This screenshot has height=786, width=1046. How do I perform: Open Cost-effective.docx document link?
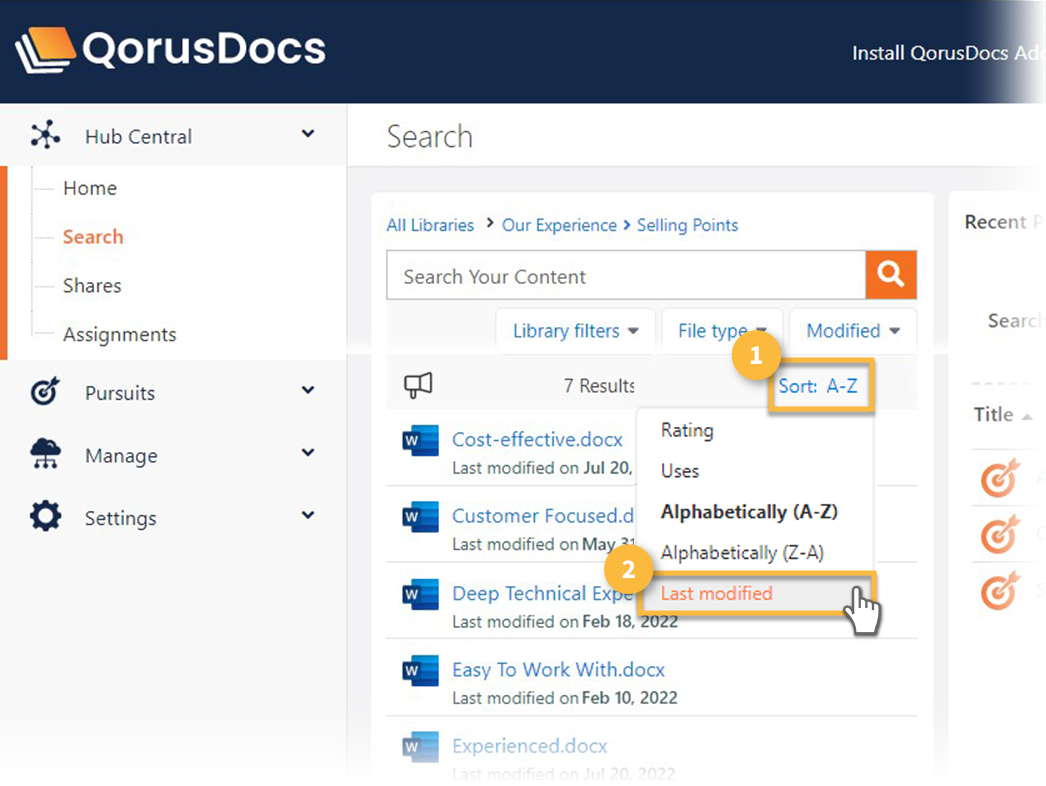(x=537, y=439)
